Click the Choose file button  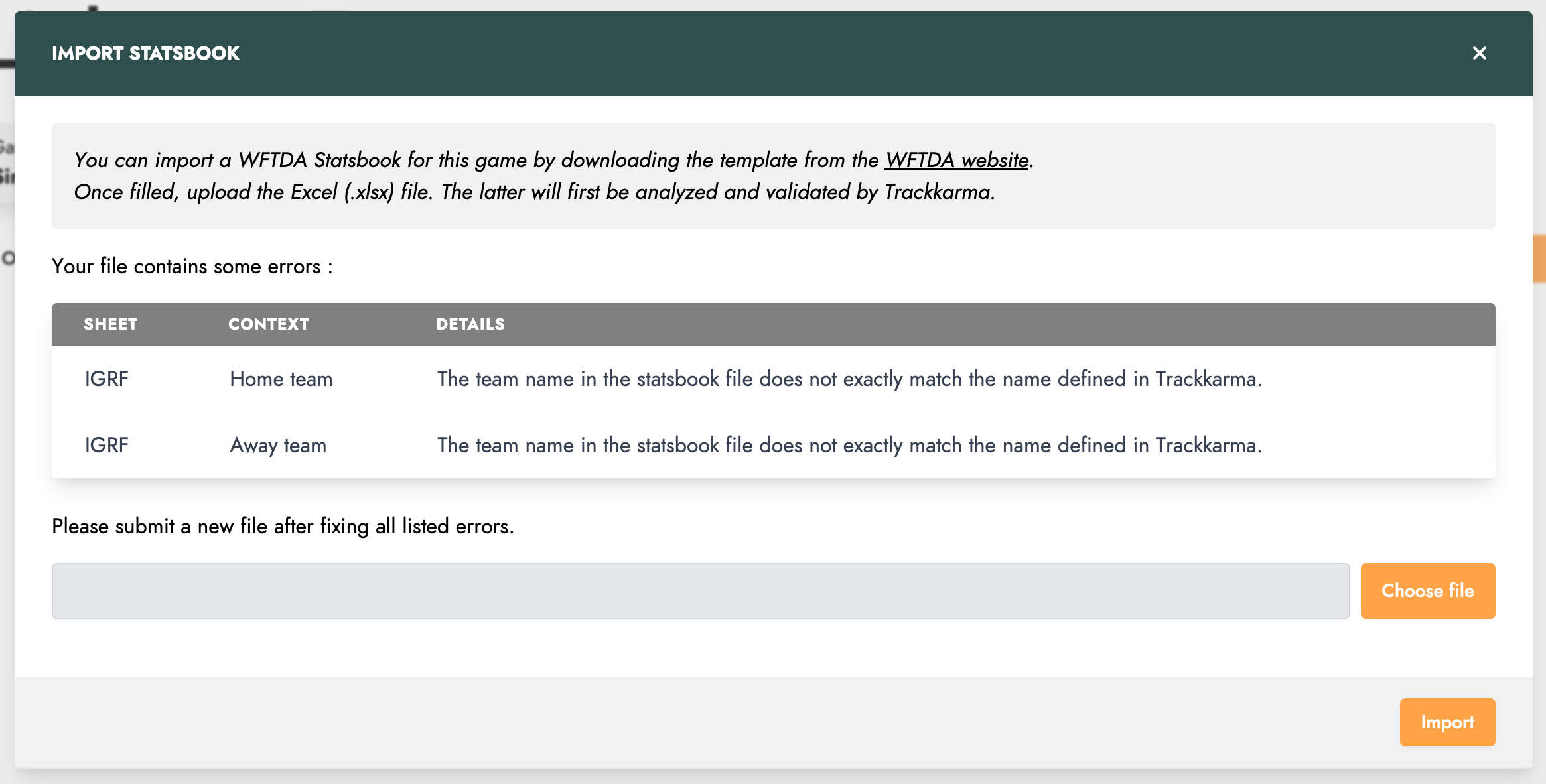click(x=1428, y=590)
